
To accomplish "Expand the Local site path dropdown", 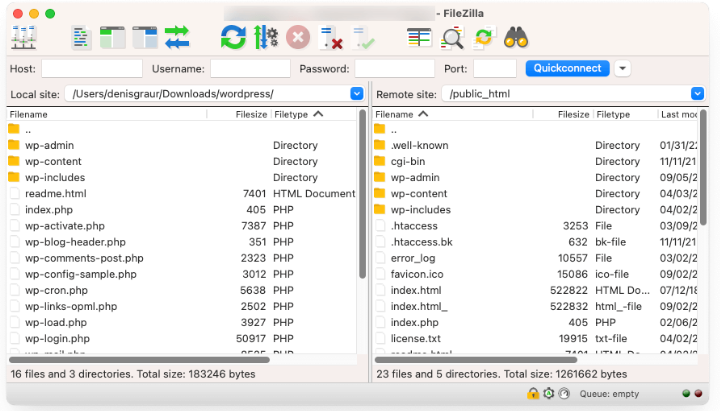I will (x=357, y=94).
